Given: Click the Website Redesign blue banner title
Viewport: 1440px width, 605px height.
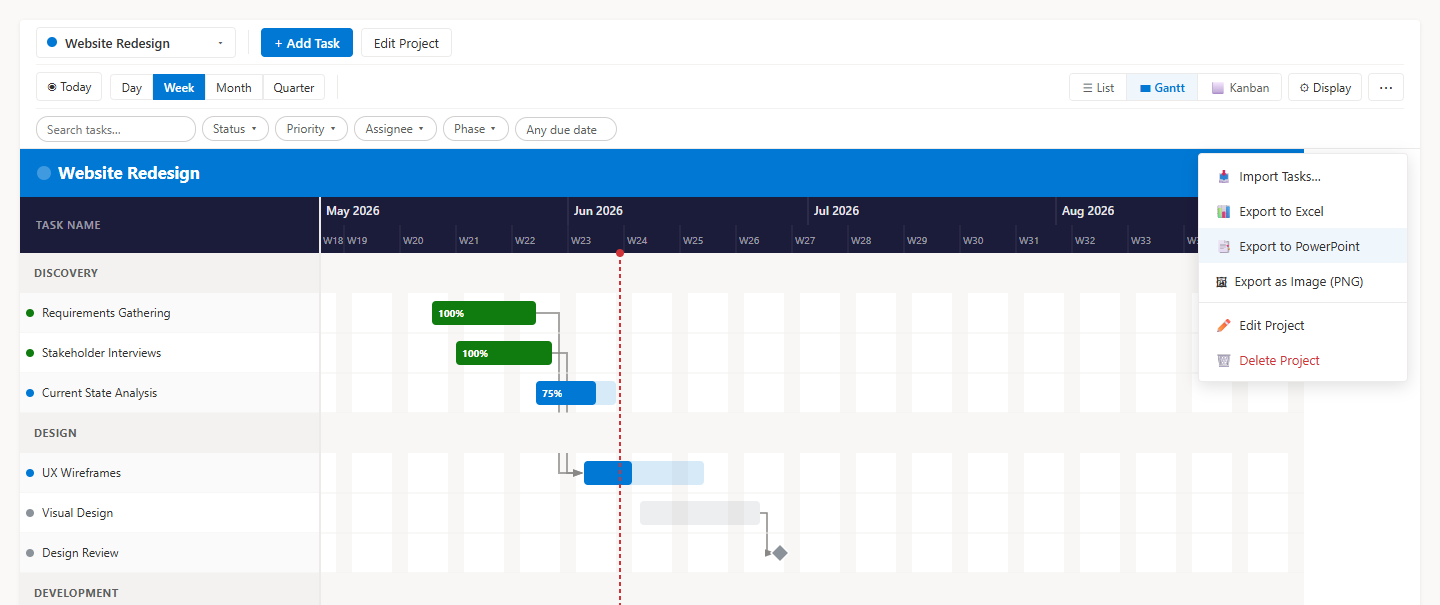Looking at the screenshot, I should point(129,173).
